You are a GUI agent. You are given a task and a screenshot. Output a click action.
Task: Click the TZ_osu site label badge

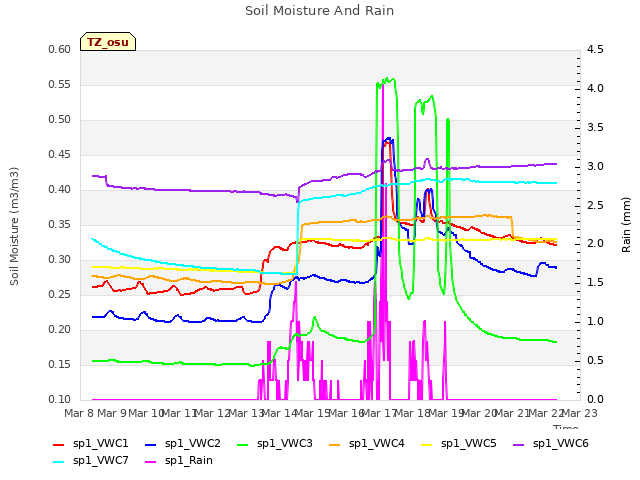pyautogui.click(x=108, y=42)
